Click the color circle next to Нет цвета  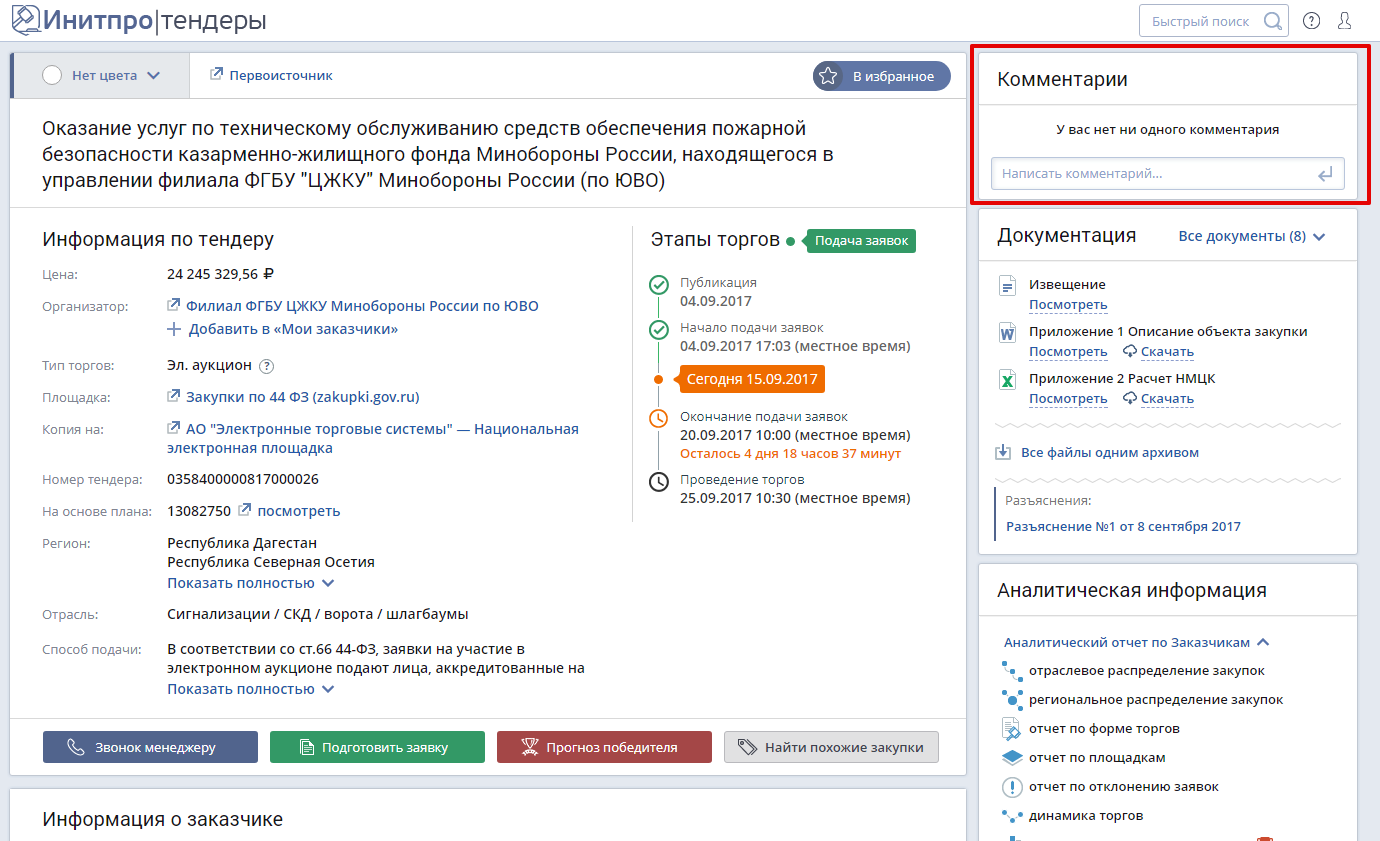pyautogui.click(x=53, y=75)
